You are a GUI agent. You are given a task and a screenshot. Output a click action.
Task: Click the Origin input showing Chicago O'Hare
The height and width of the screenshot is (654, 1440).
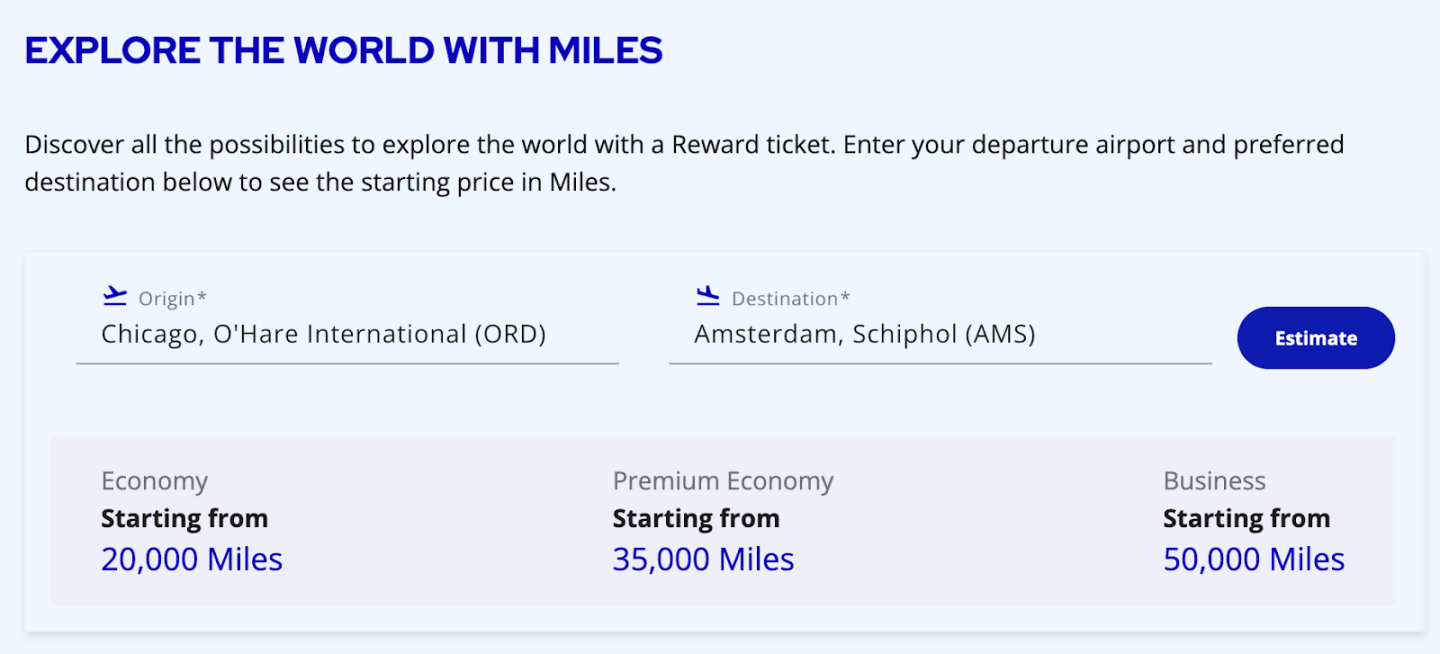323,334
